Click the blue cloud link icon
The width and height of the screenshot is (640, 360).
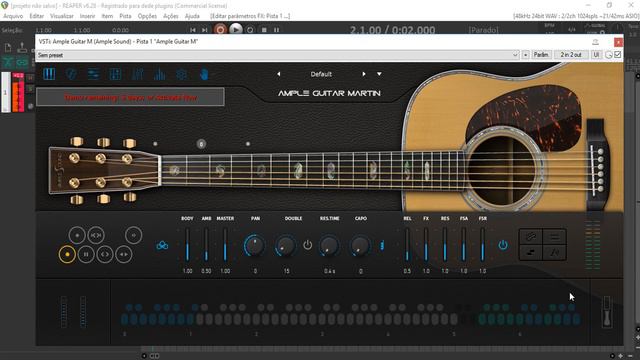click(x=162, y=245)
